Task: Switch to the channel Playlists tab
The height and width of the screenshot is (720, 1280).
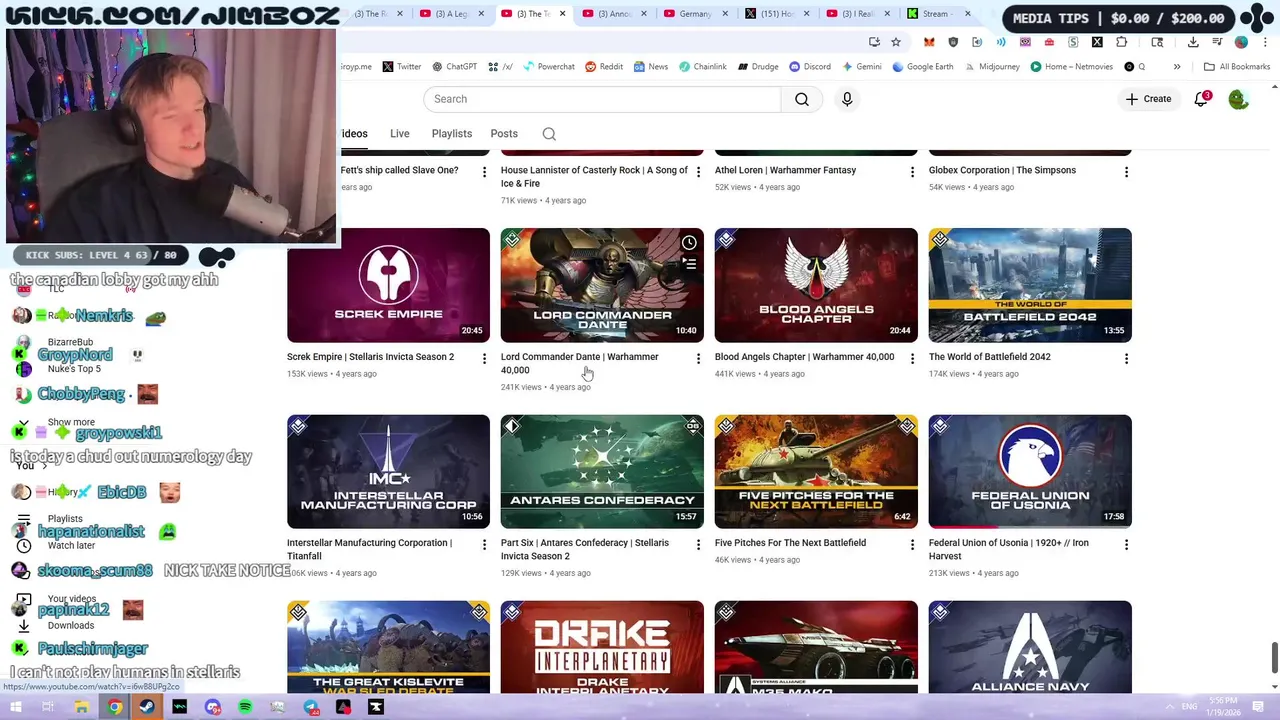Action: click(x=451, y=134)
